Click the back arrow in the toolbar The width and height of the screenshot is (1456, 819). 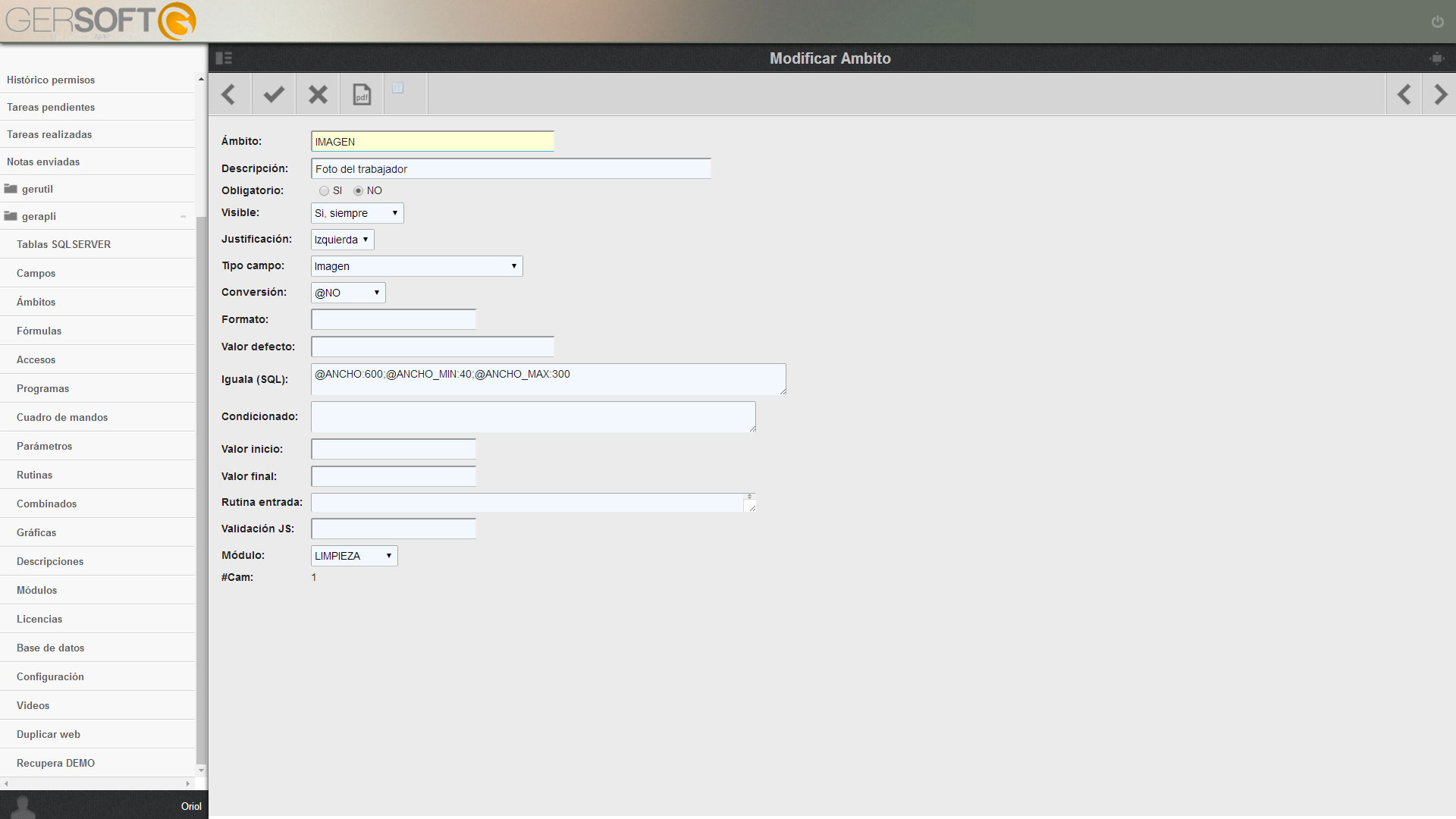[x=229, y=95]
